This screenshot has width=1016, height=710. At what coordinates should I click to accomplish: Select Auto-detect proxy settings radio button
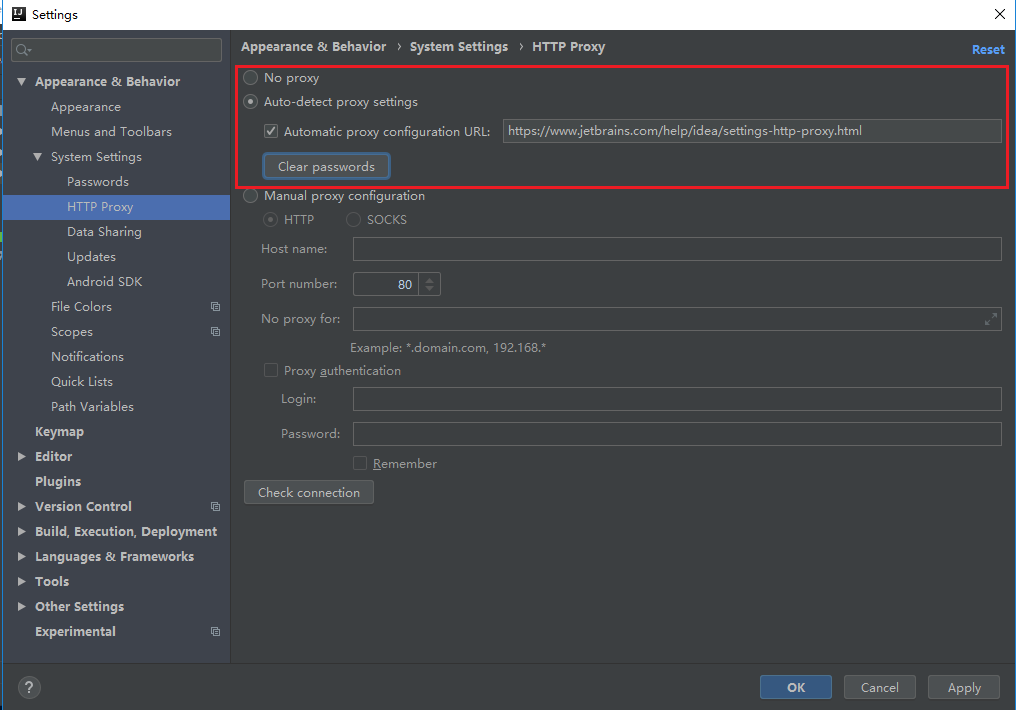coord(251,102)
